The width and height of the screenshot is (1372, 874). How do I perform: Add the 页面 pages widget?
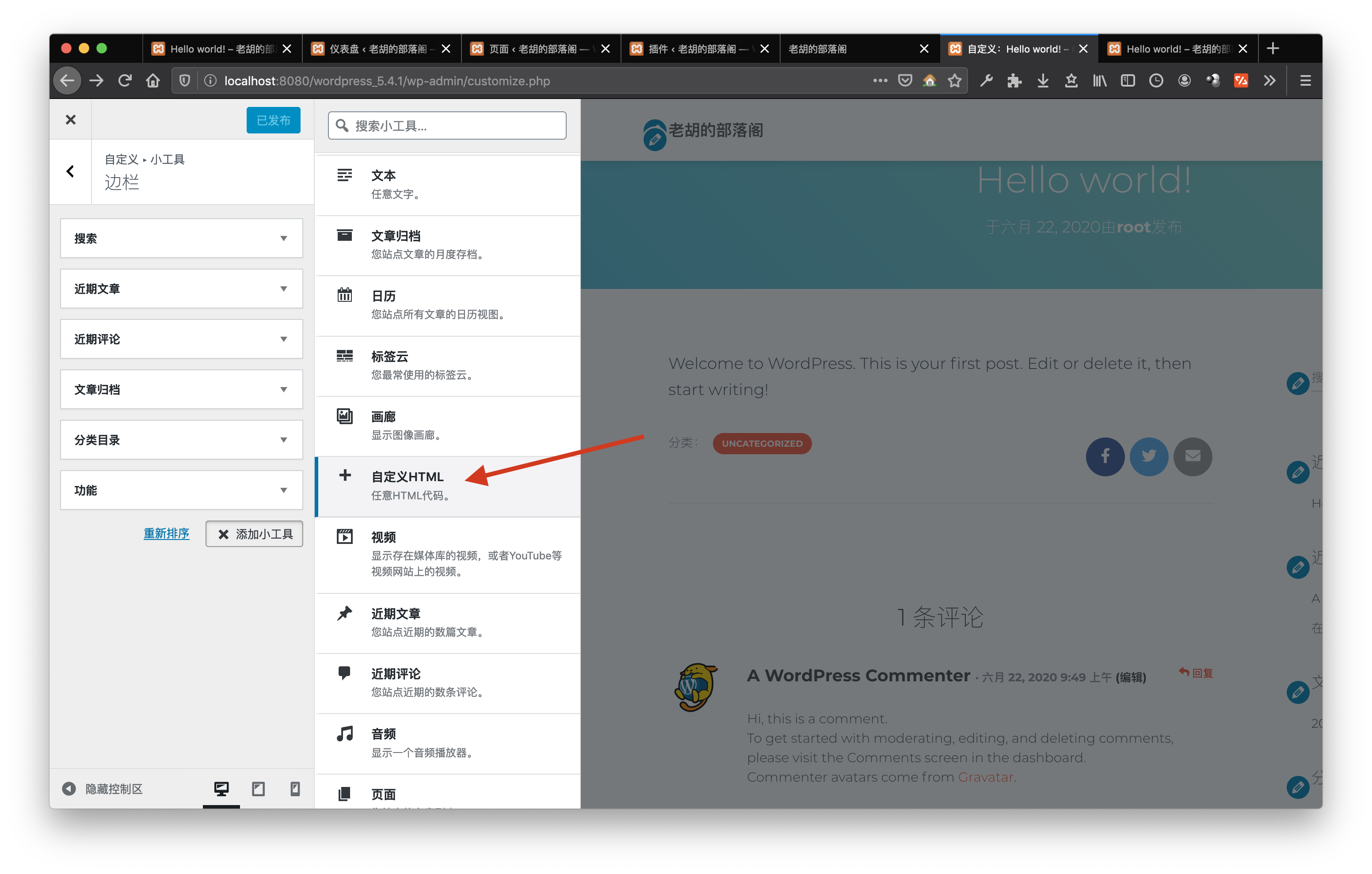pyautogui.click(x=448, y=792)
